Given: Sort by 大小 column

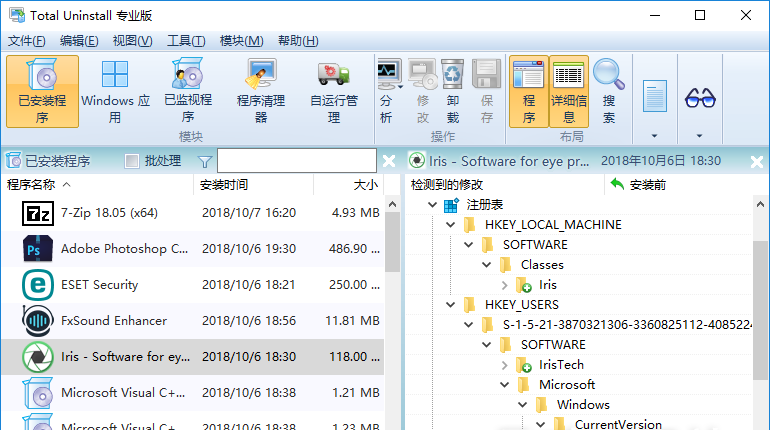Looking at the screenshot, I should point(349,185).
